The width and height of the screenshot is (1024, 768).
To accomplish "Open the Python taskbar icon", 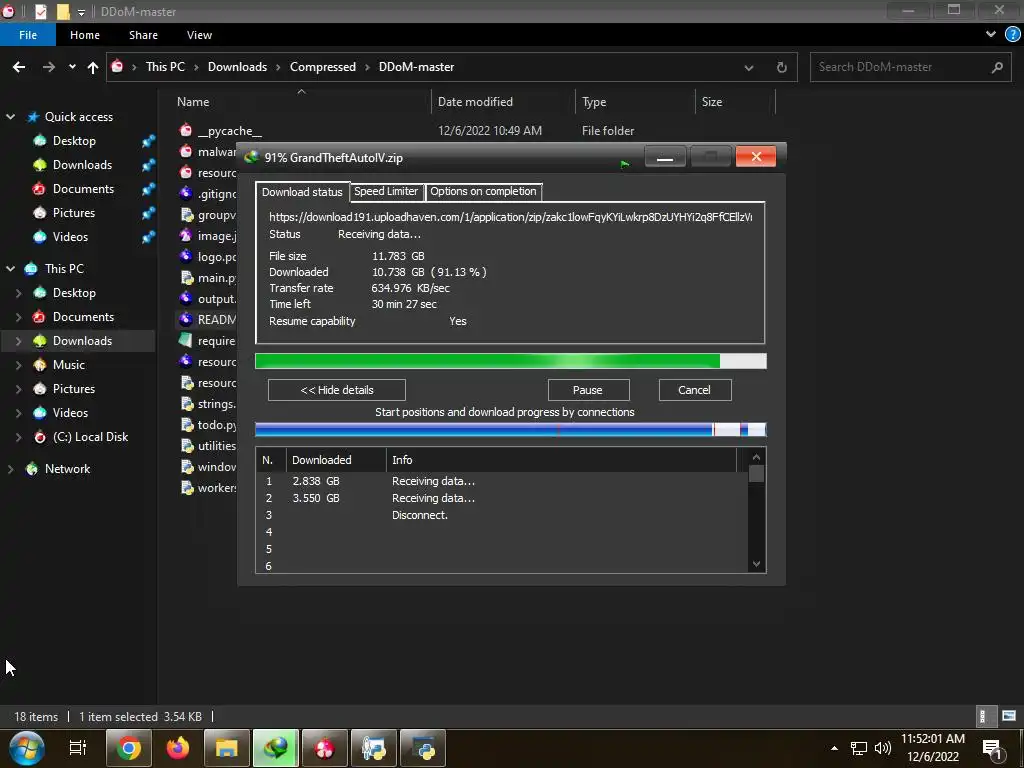I will click(x=423, y=748).
